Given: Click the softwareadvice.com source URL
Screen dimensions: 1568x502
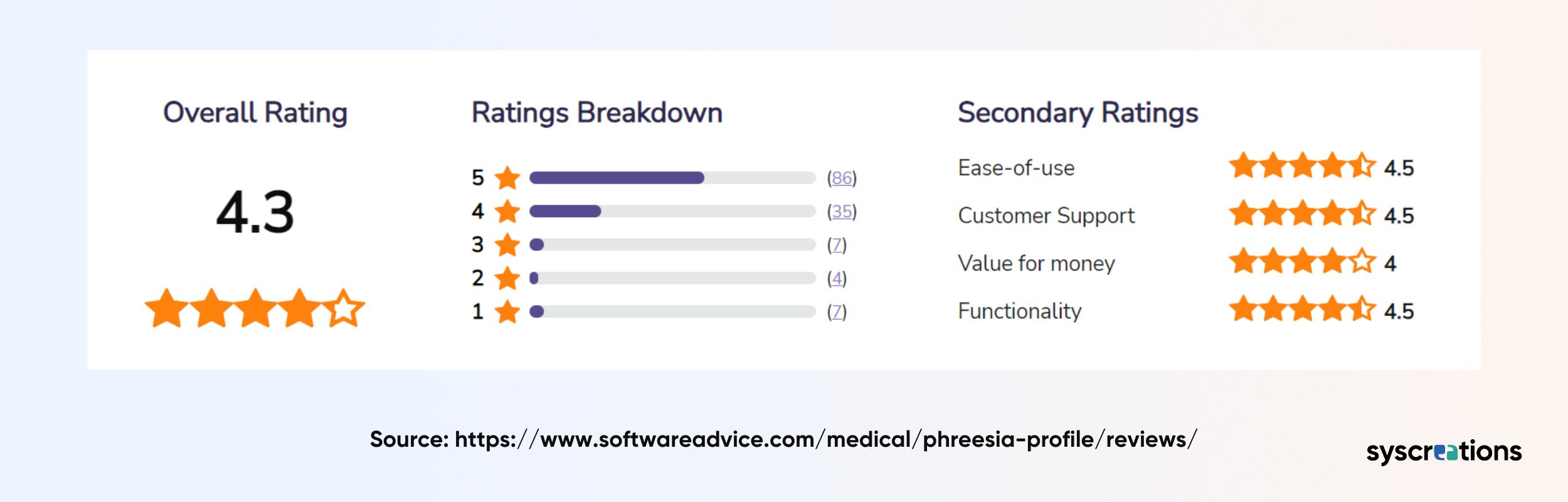Looking at the screenshot, I should click(826, 439).
